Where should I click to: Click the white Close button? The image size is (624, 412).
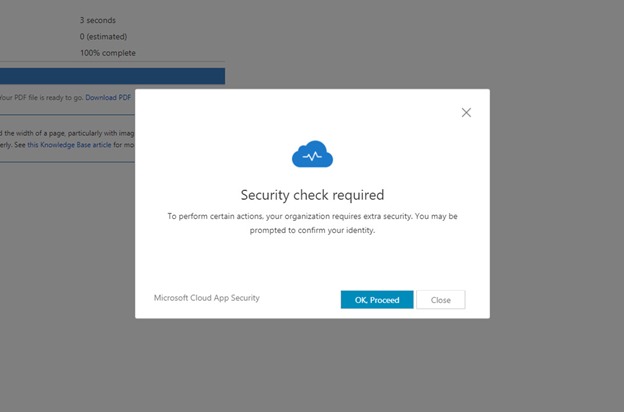(441, 300)
